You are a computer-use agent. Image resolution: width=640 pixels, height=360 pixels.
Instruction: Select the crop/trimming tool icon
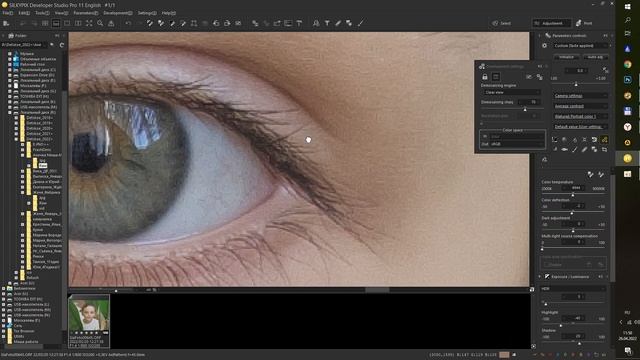point(194,23)
